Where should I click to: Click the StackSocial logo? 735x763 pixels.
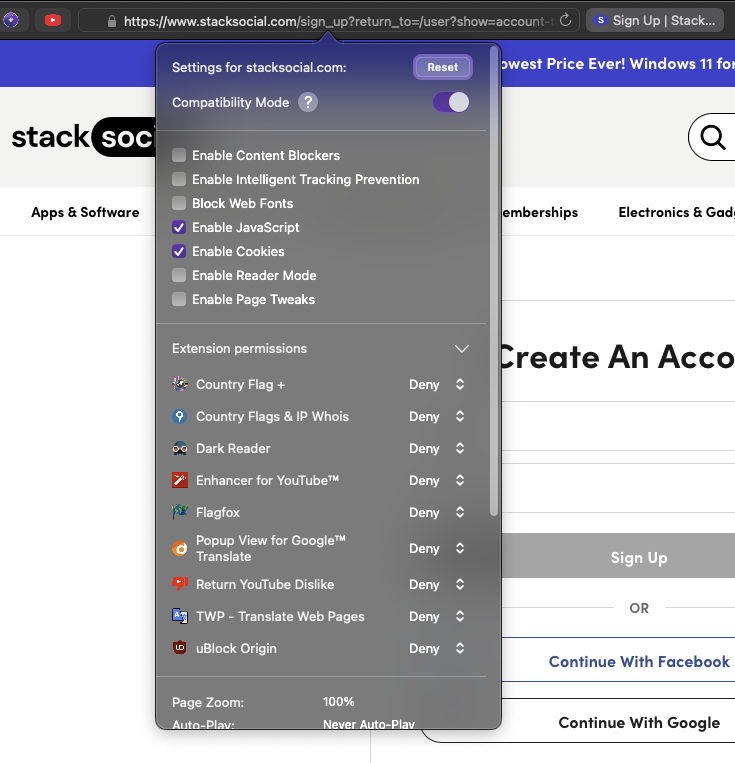(83, 137)
